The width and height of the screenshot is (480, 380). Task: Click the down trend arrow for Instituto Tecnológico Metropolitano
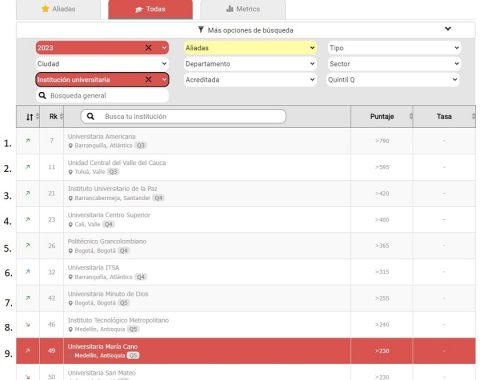coord(28,324)
